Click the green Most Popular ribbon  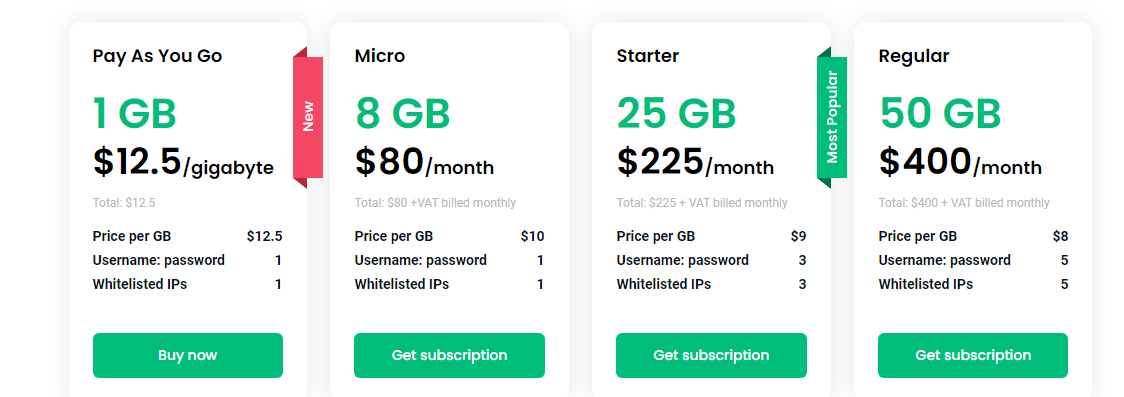tap(832, 118)
